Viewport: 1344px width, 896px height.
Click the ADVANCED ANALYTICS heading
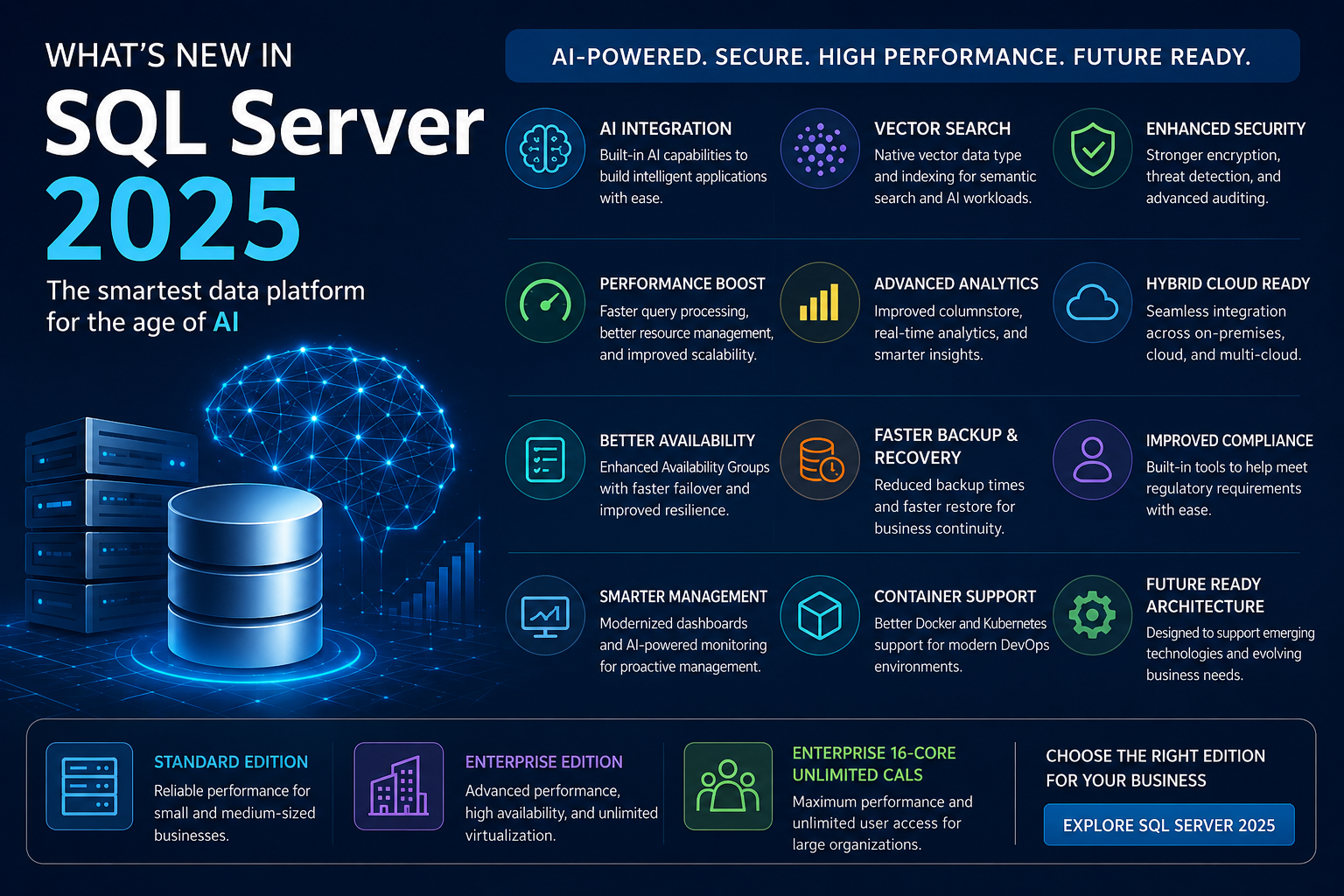point(956,283)
